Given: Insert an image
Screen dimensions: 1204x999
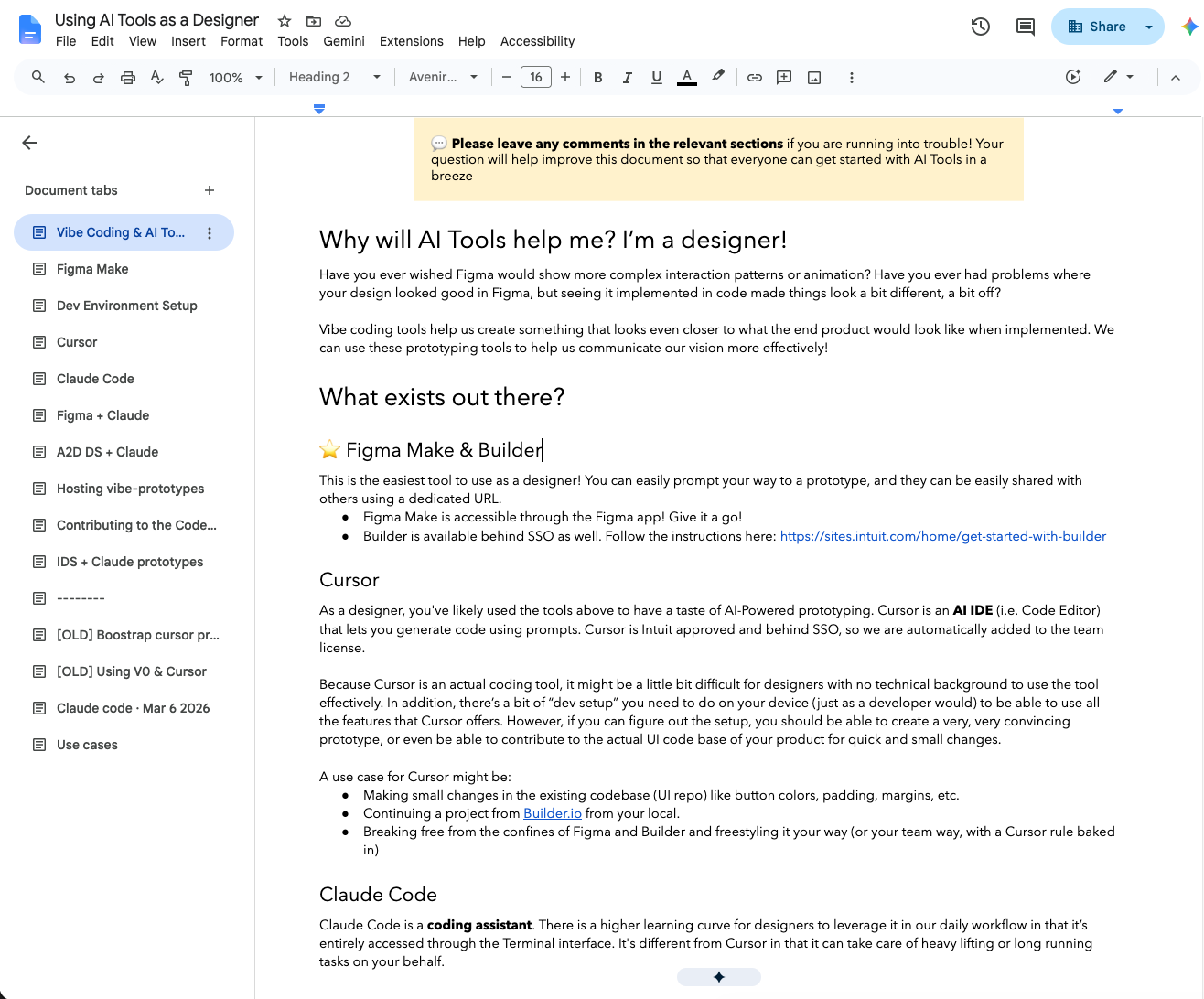Looking at the screenshot, I should click(814, 78).
